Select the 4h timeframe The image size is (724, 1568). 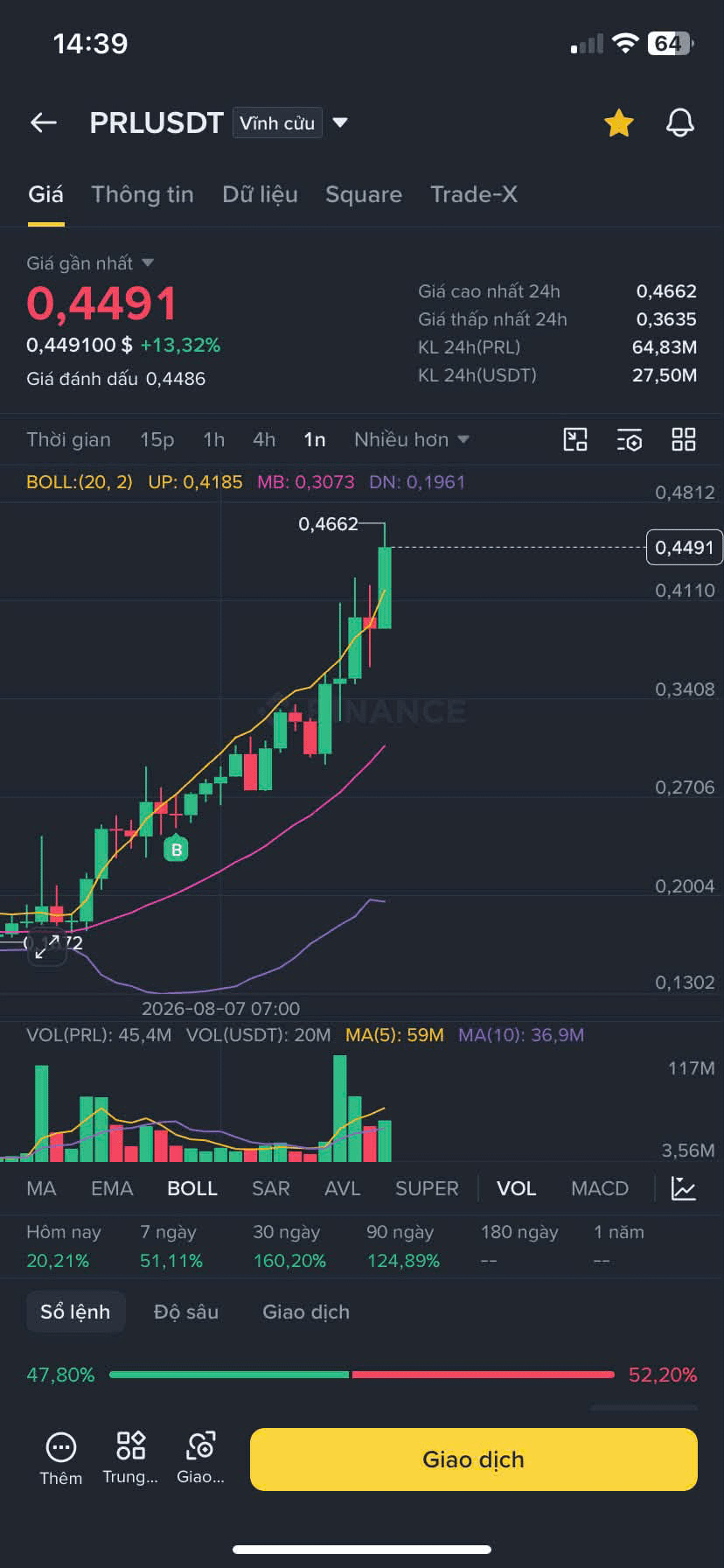point(264,439)
